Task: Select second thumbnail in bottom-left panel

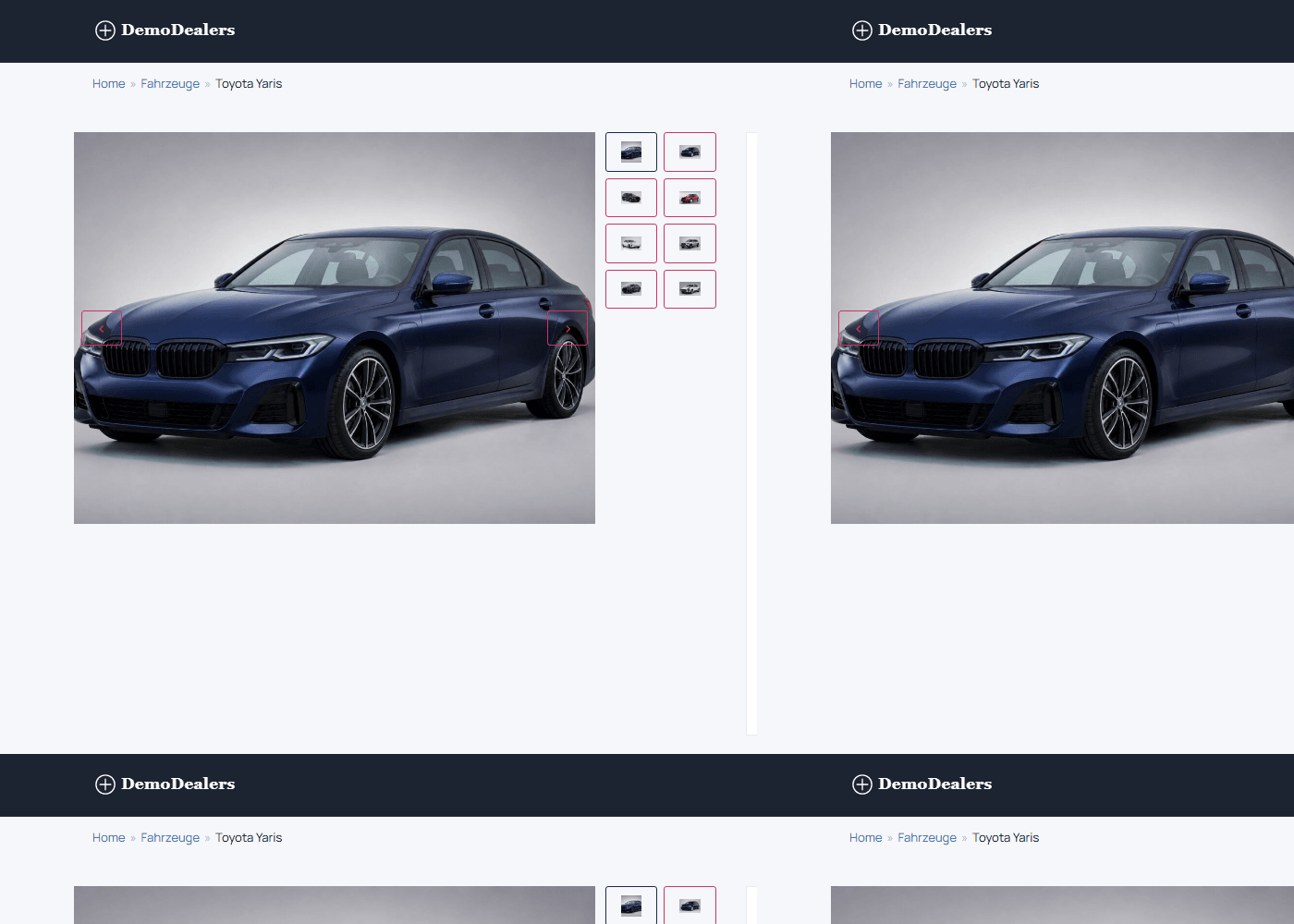Action: (x=690, y=906)
